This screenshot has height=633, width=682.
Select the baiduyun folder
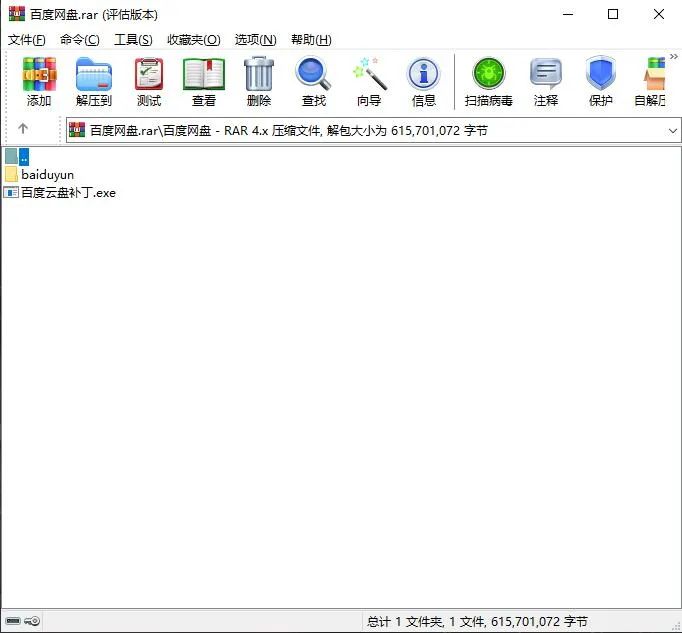pyautogui.click(x=47, y=175)
